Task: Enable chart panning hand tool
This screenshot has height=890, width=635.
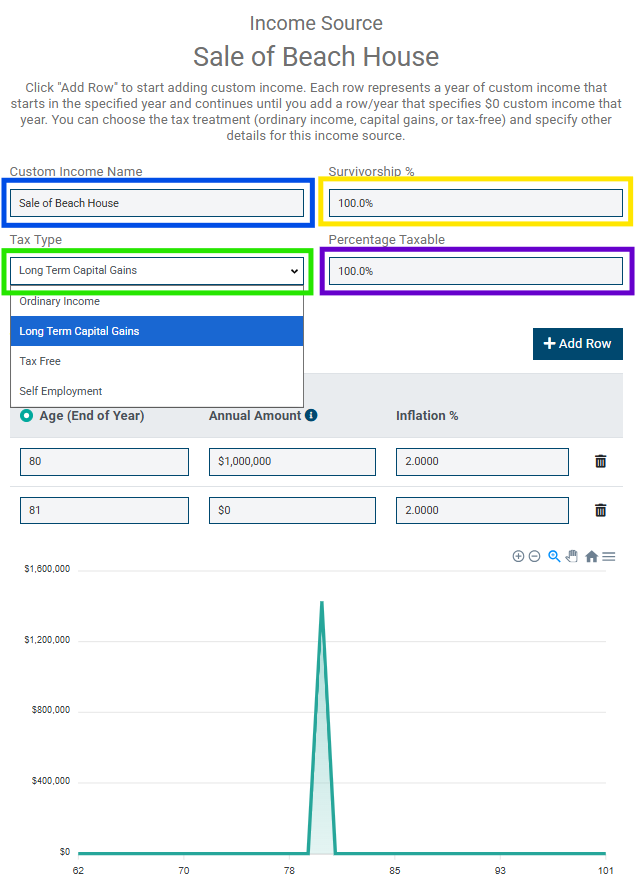Action: [572, 556]
